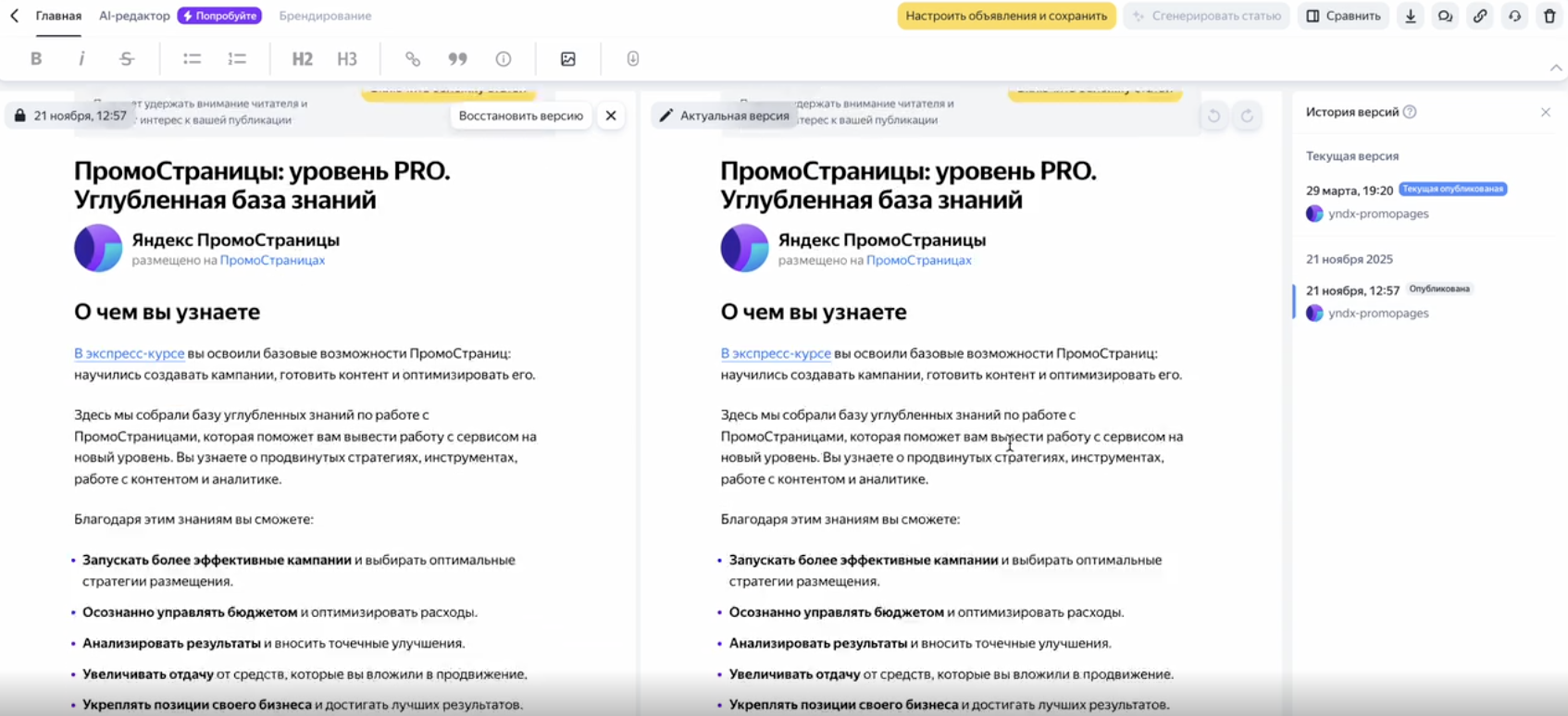Insert image using the picture icon
The image size is (1568, 716).
click(x=568, y=59)
